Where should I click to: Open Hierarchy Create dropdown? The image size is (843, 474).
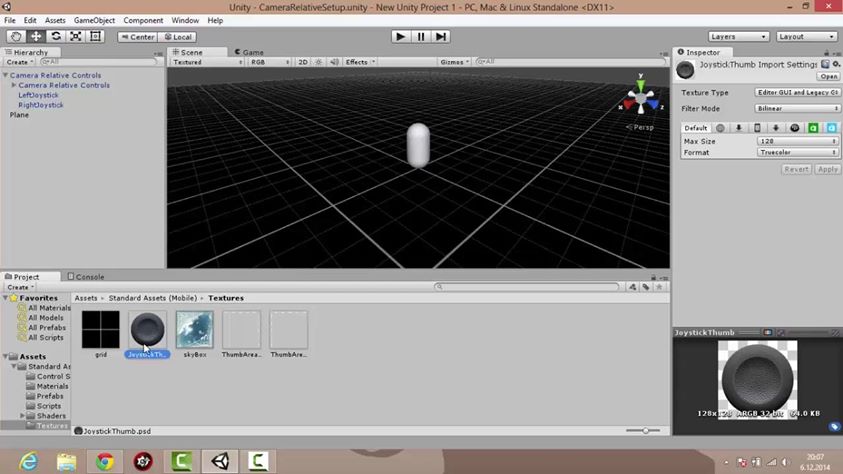click(x=20, y=62)
